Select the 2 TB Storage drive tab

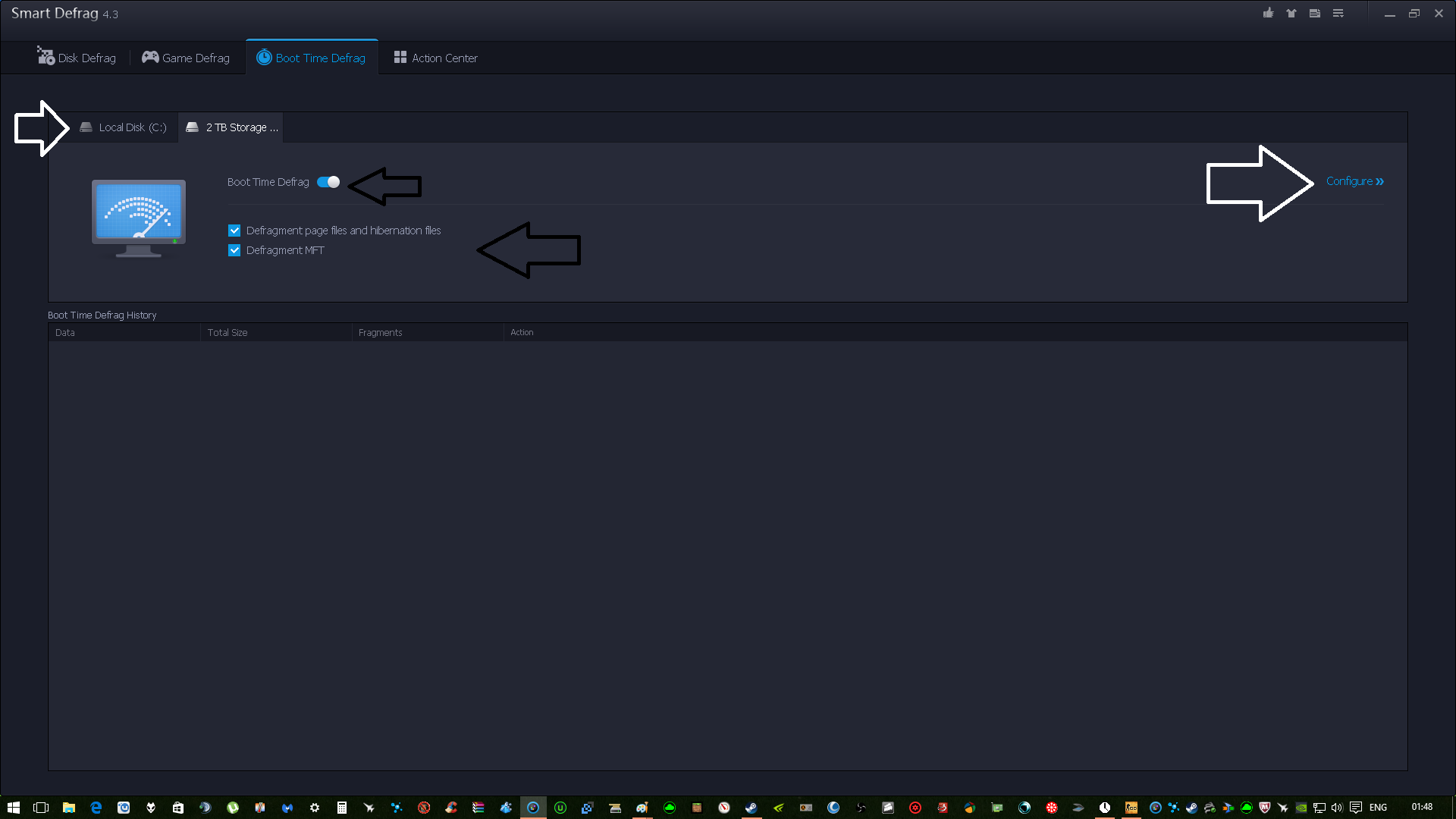232,127
